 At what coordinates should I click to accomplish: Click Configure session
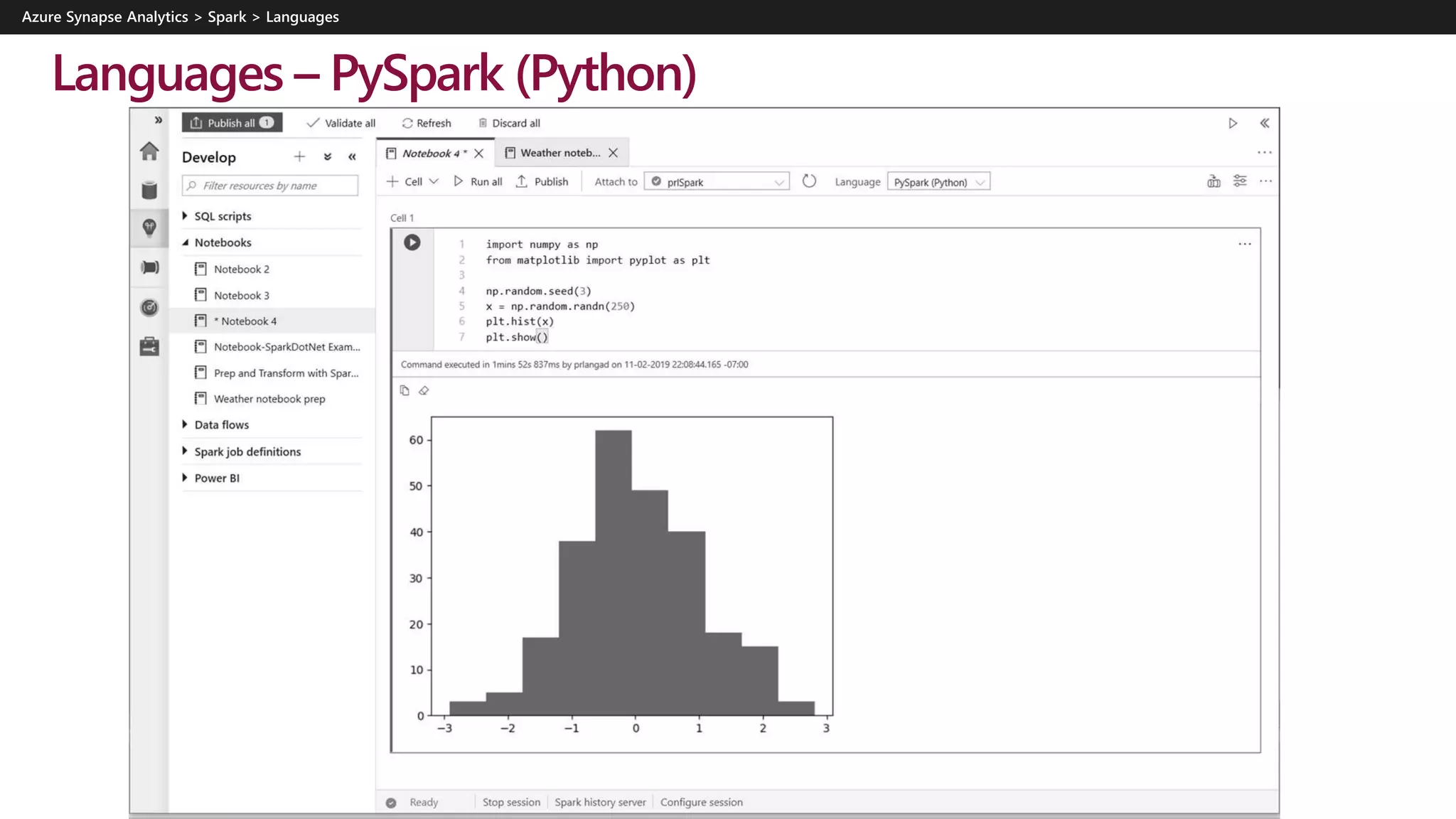(701, 802)
